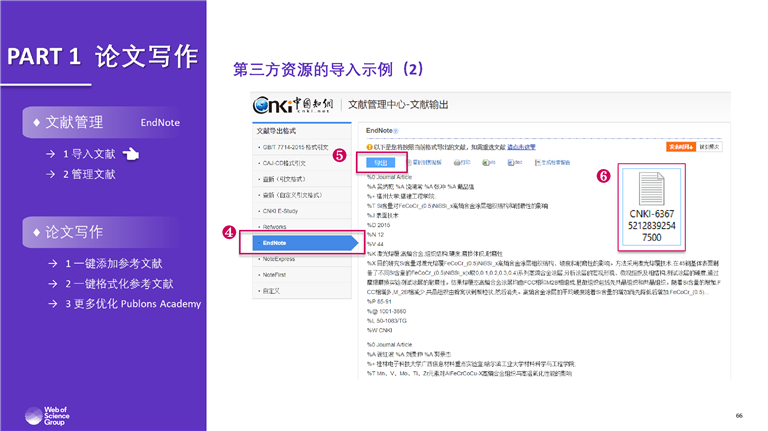Screen dimensions: 768x431
Task: Click the 请点击这里 reselect link
Action: (x=521, y=147)
